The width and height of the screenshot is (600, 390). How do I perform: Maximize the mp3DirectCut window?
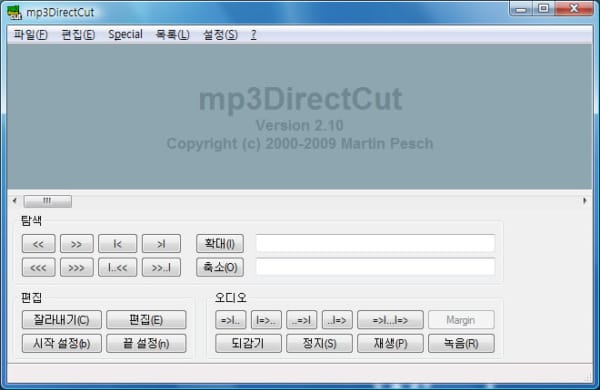click(x=543, y=9)
